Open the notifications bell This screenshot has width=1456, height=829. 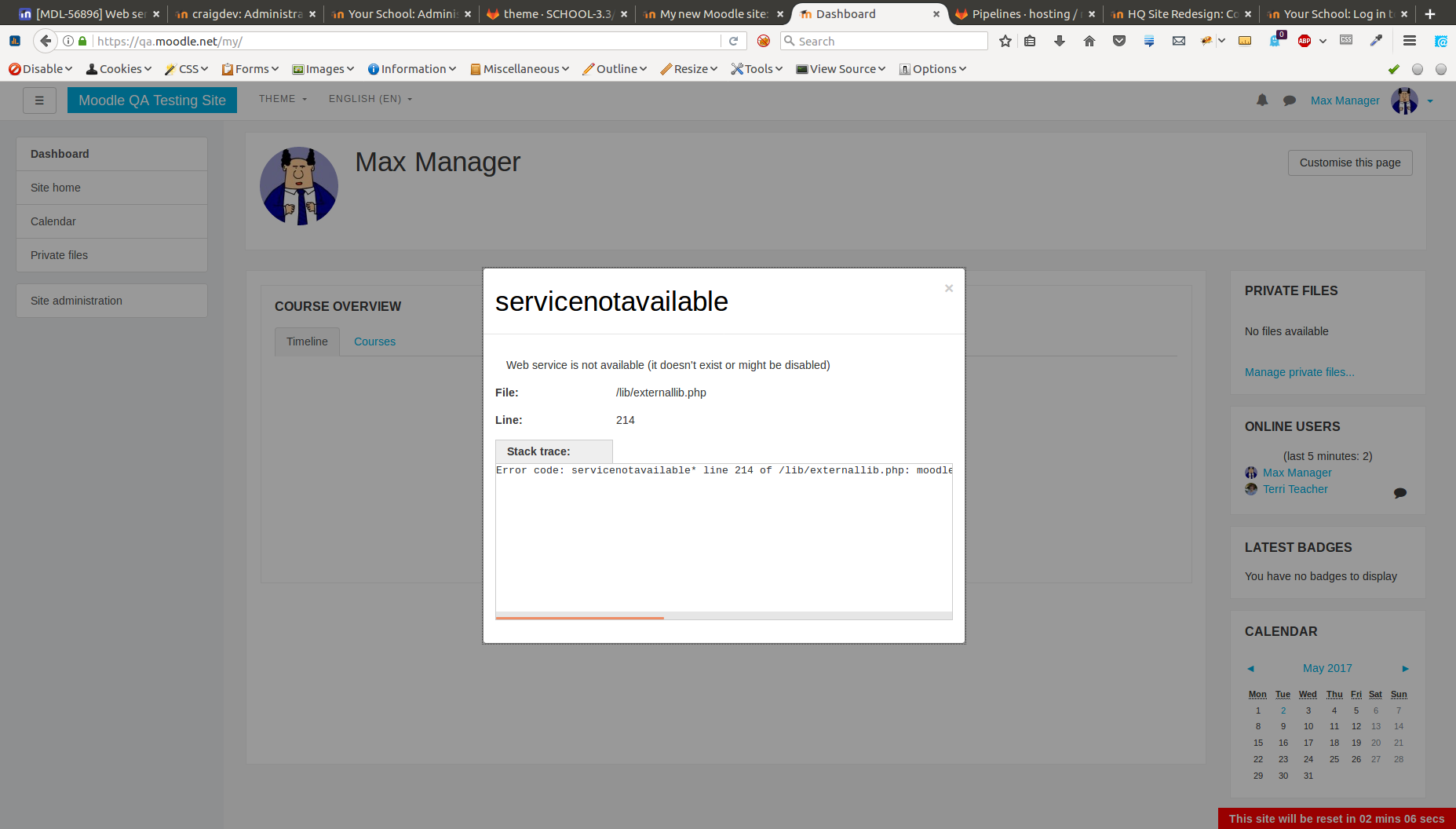(x=1262, y=100)
